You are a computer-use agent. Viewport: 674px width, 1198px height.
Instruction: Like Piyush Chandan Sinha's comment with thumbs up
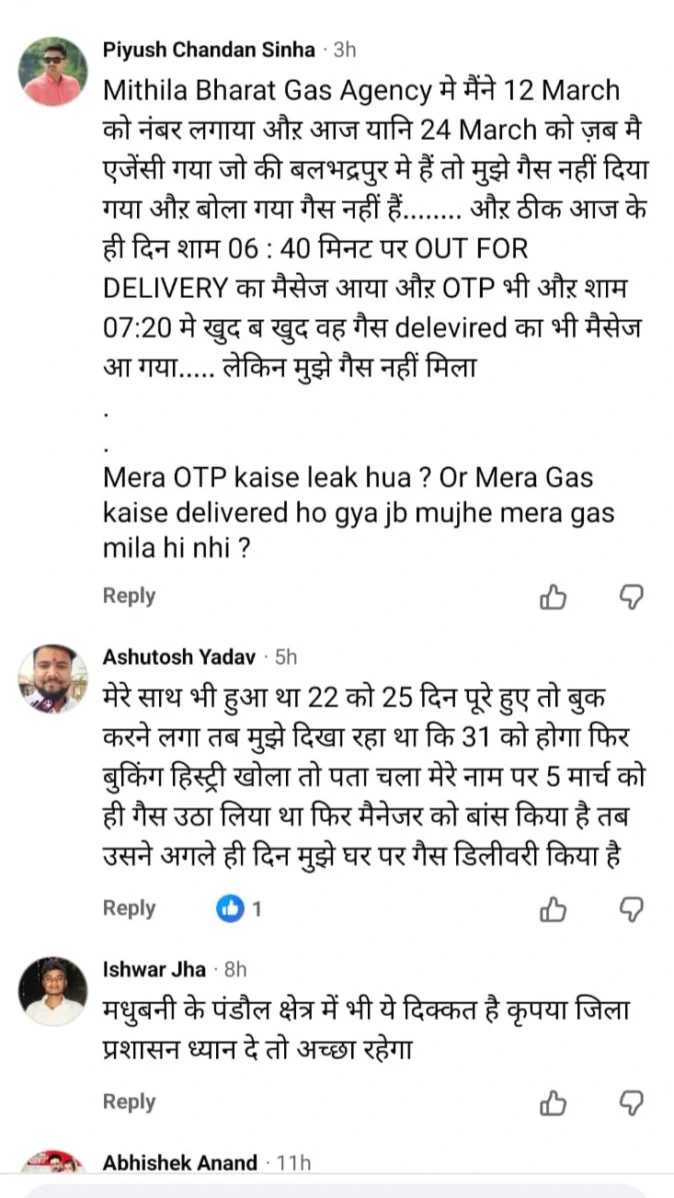point(553,595)
